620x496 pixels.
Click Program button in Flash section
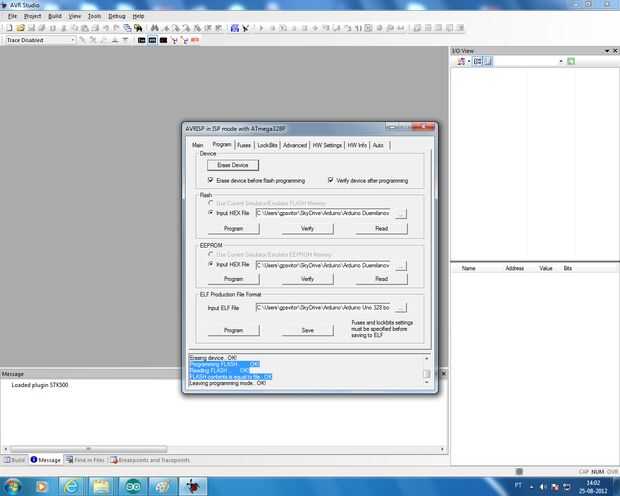233,229
